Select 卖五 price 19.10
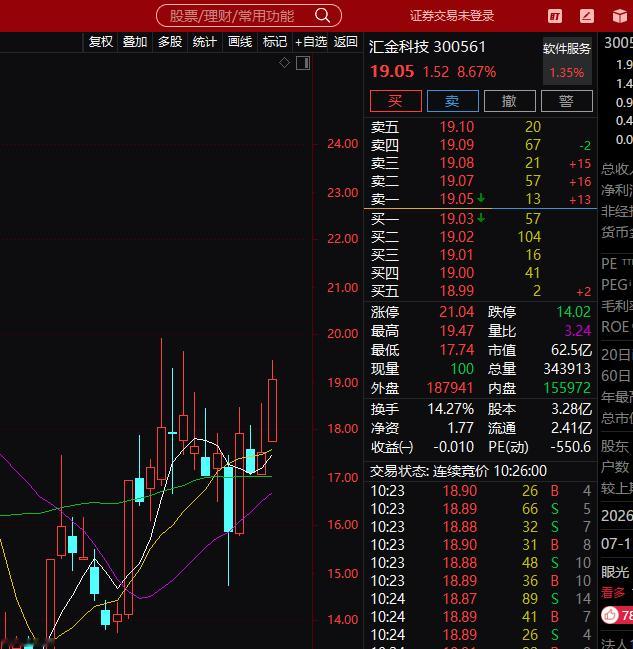Image resolution: width=633 pixels, height=649 pixels. click(x=457, y=127)
